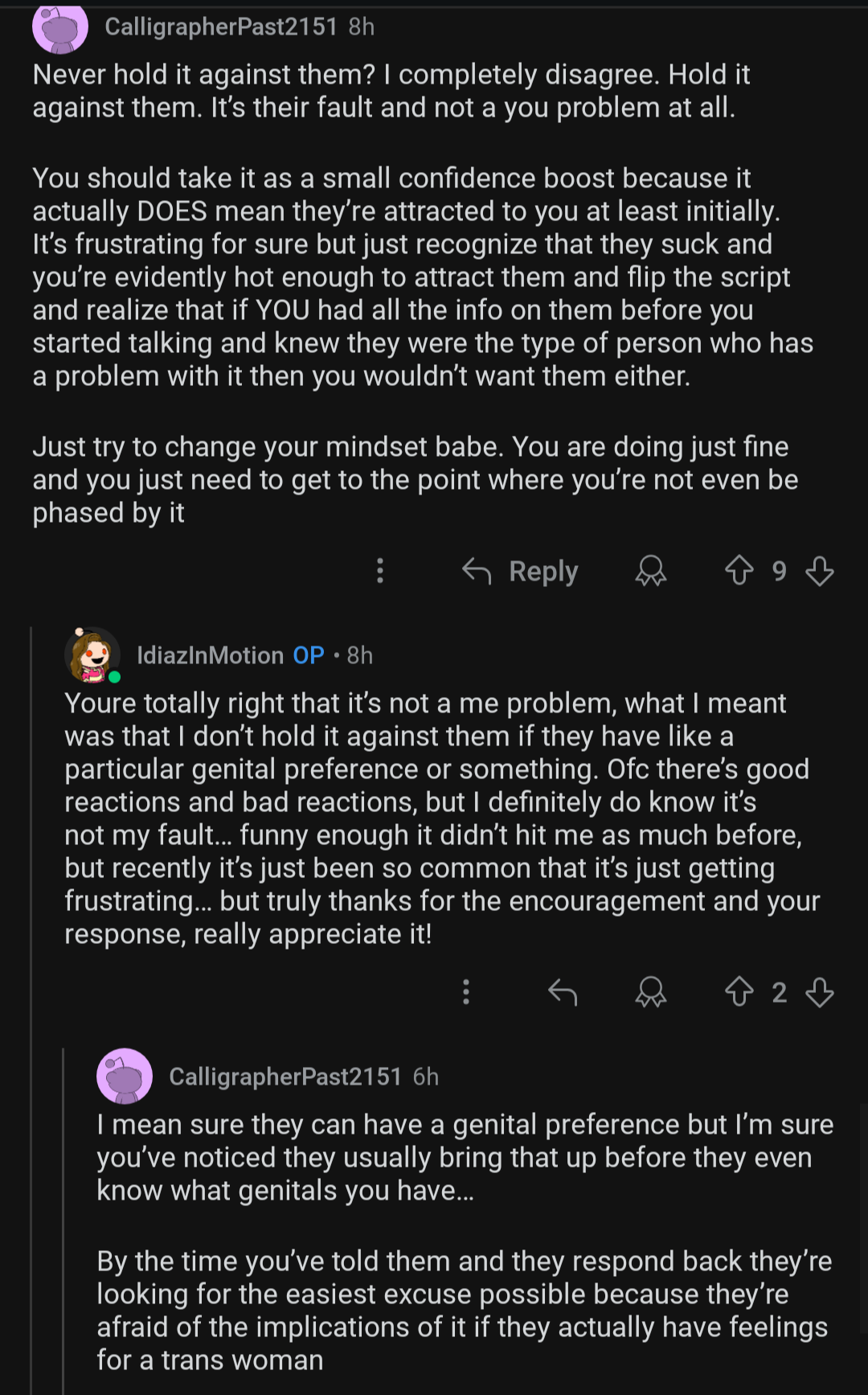The width and height of the screenshot is (868, 1395).
Task: Collapse thread via IdiazInMotion's left line
Action: (31, 1005)
